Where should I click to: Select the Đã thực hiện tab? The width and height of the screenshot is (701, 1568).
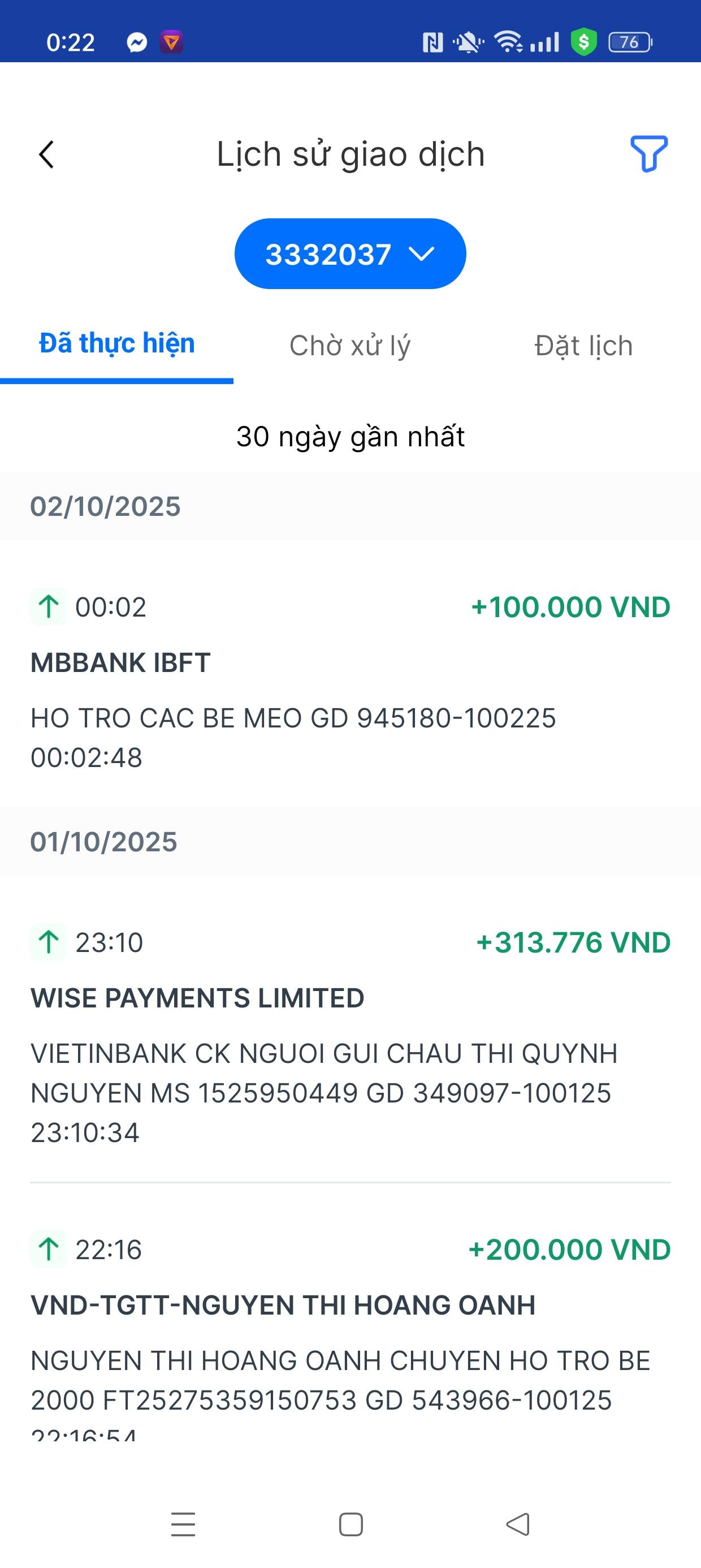(117, 344)
